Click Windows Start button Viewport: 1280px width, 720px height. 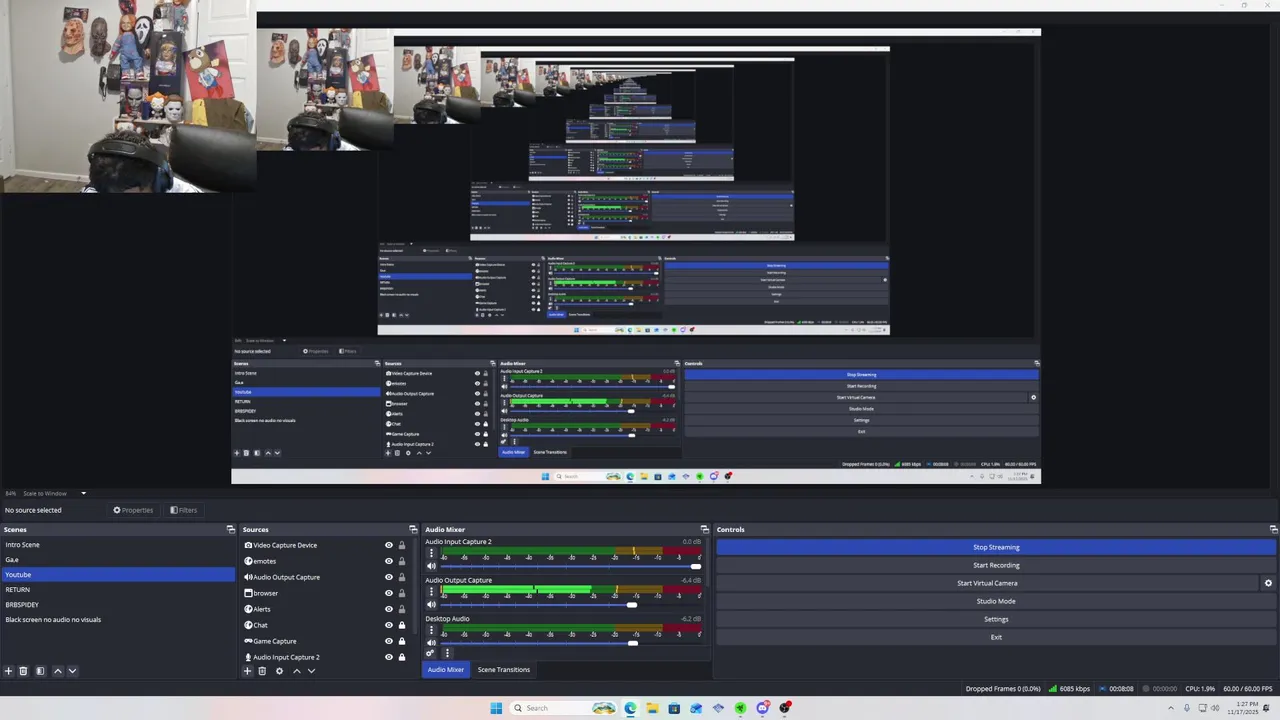(496, 708)
